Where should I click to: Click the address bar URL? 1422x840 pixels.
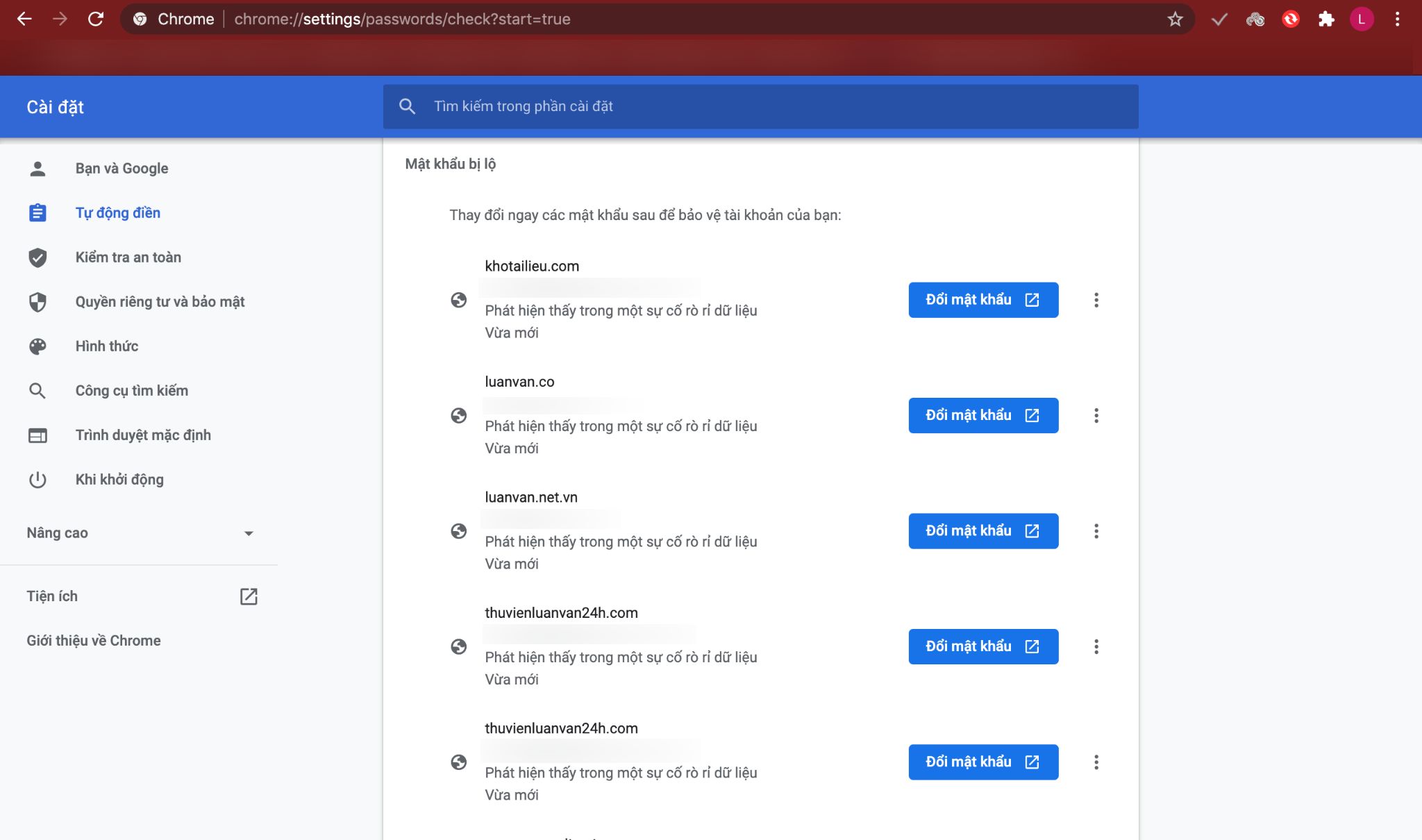click(x=402, y=19)
